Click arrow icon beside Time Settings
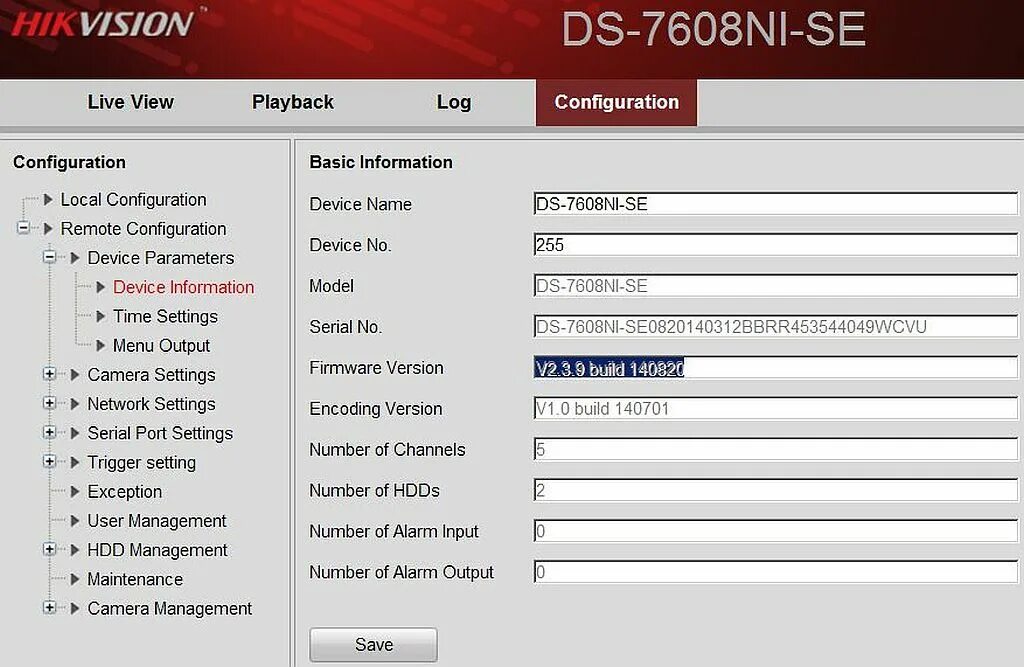1024x667 pixels. pyautogui.click(x=101, y=316)
